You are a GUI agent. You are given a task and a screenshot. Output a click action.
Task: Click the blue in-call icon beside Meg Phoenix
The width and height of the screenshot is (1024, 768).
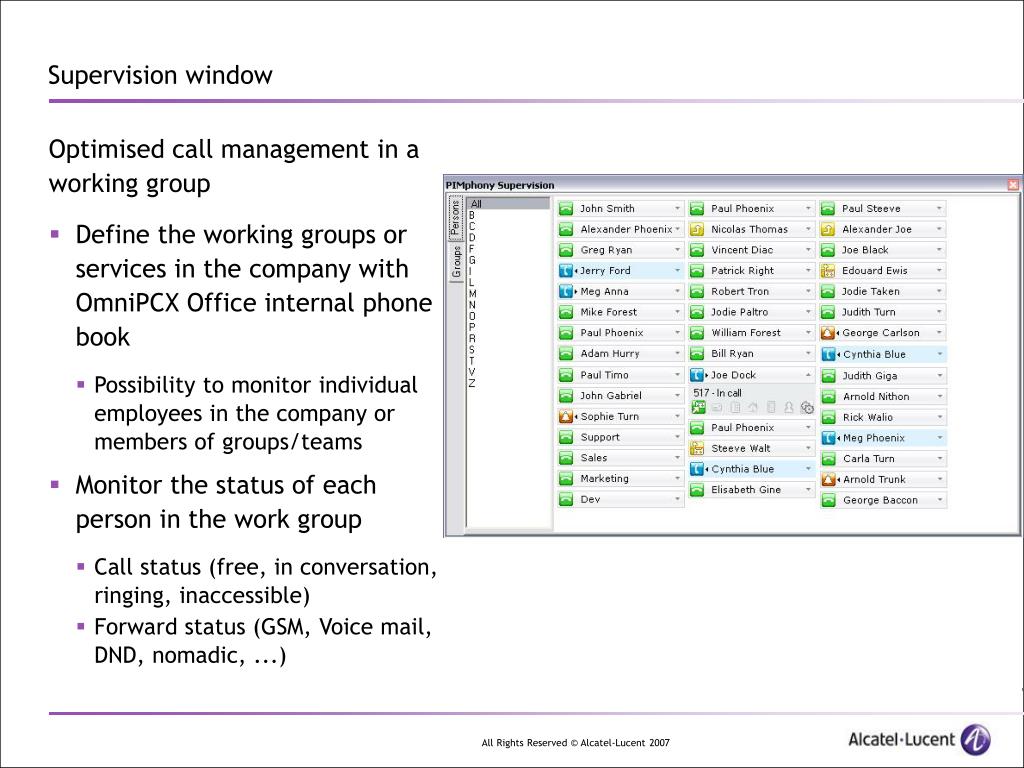(x=828, y=438)
